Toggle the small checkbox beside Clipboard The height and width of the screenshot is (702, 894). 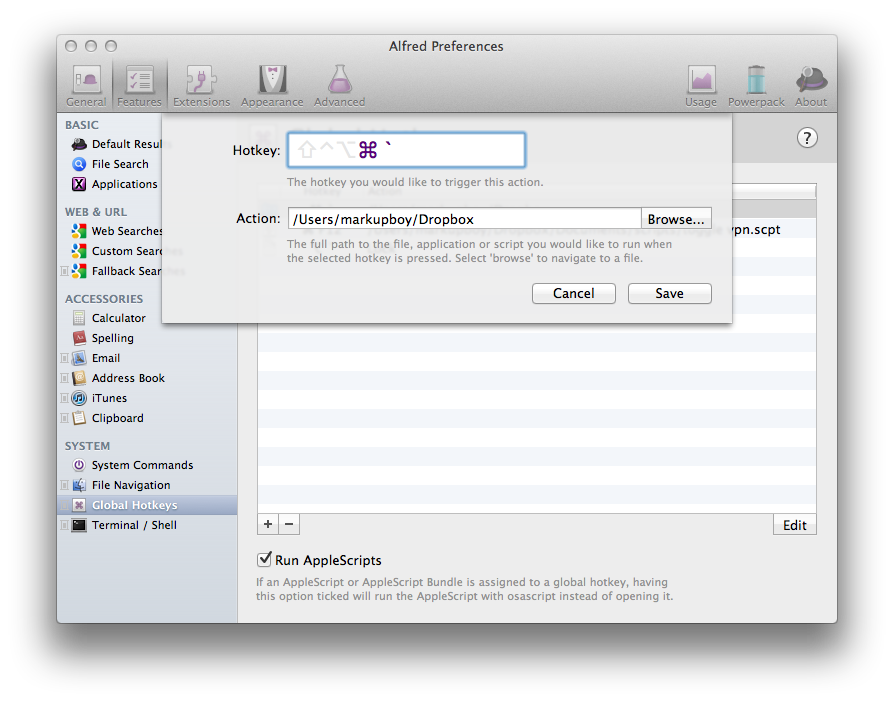pyautogui.click(x=64, y=418)
